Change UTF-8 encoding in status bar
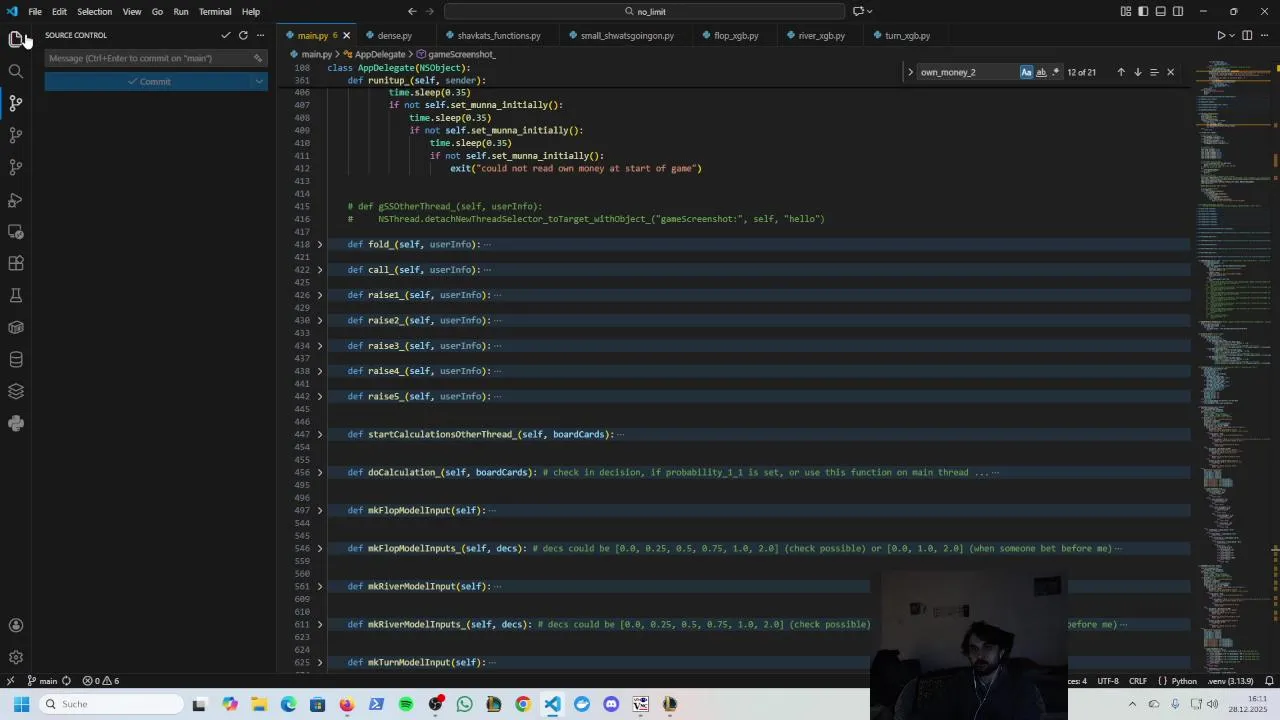The image size is (1280, 720). (x=1108, y=681)
